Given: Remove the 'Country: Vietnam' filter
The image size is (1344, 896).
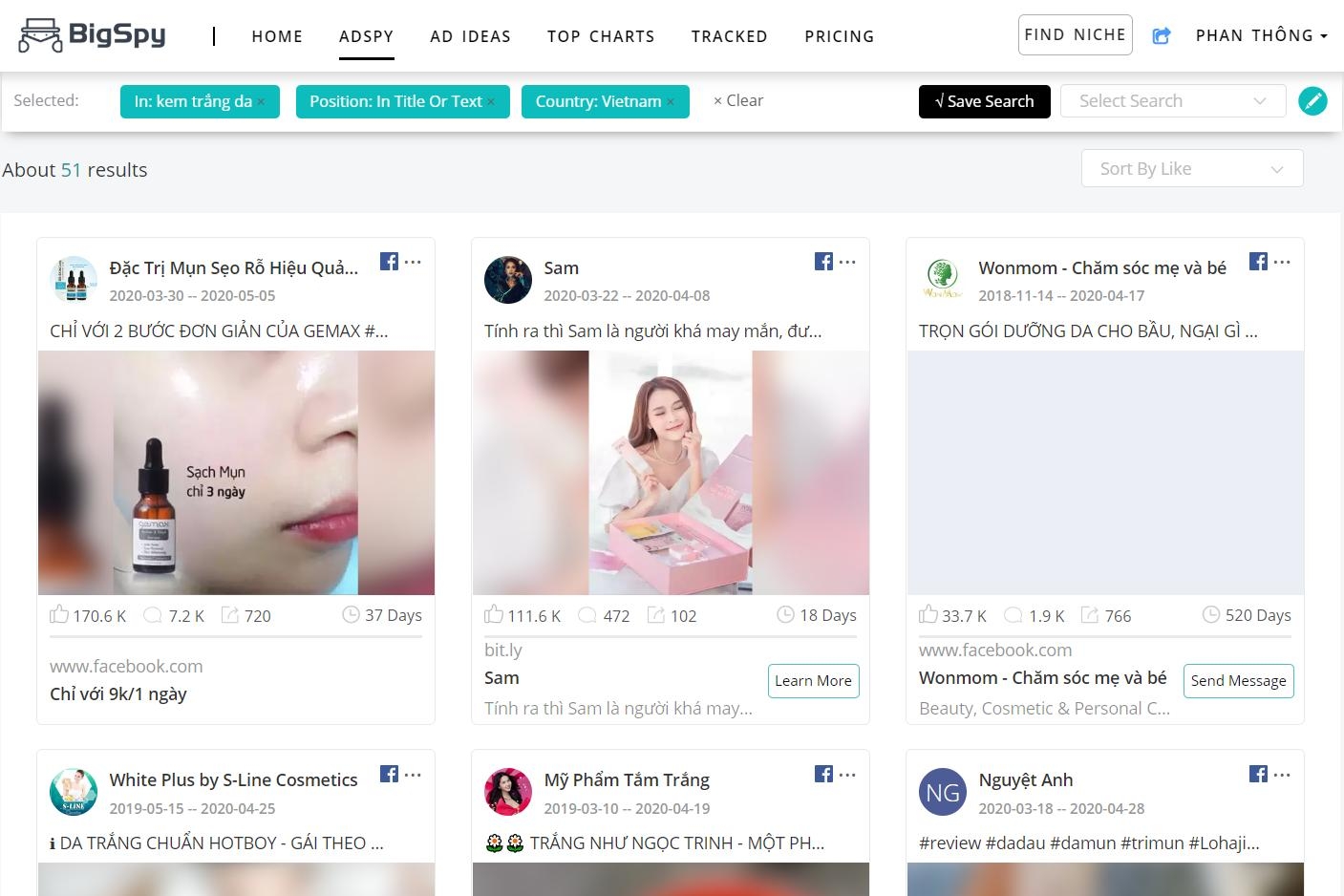Looking at the screenshot, I should [671, 102].
